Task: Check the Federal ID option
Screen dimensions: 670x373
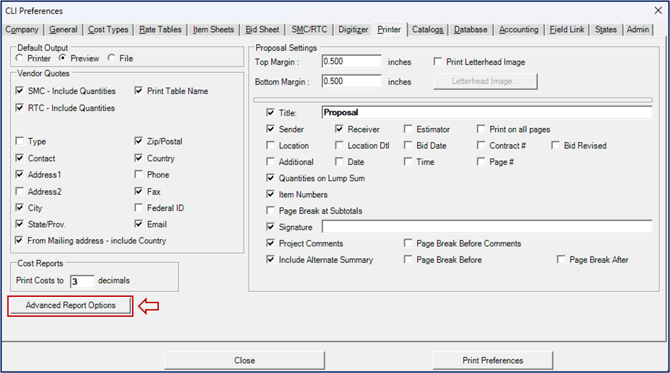Action: point(138,208)
